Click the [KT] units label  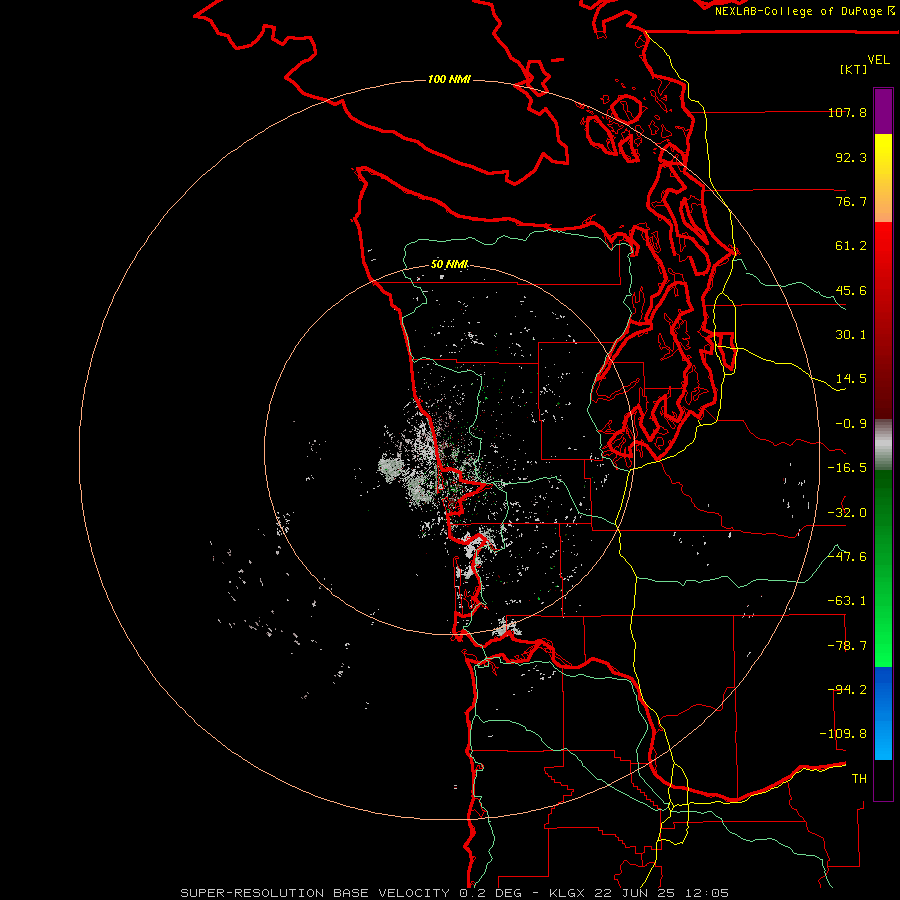854,69
